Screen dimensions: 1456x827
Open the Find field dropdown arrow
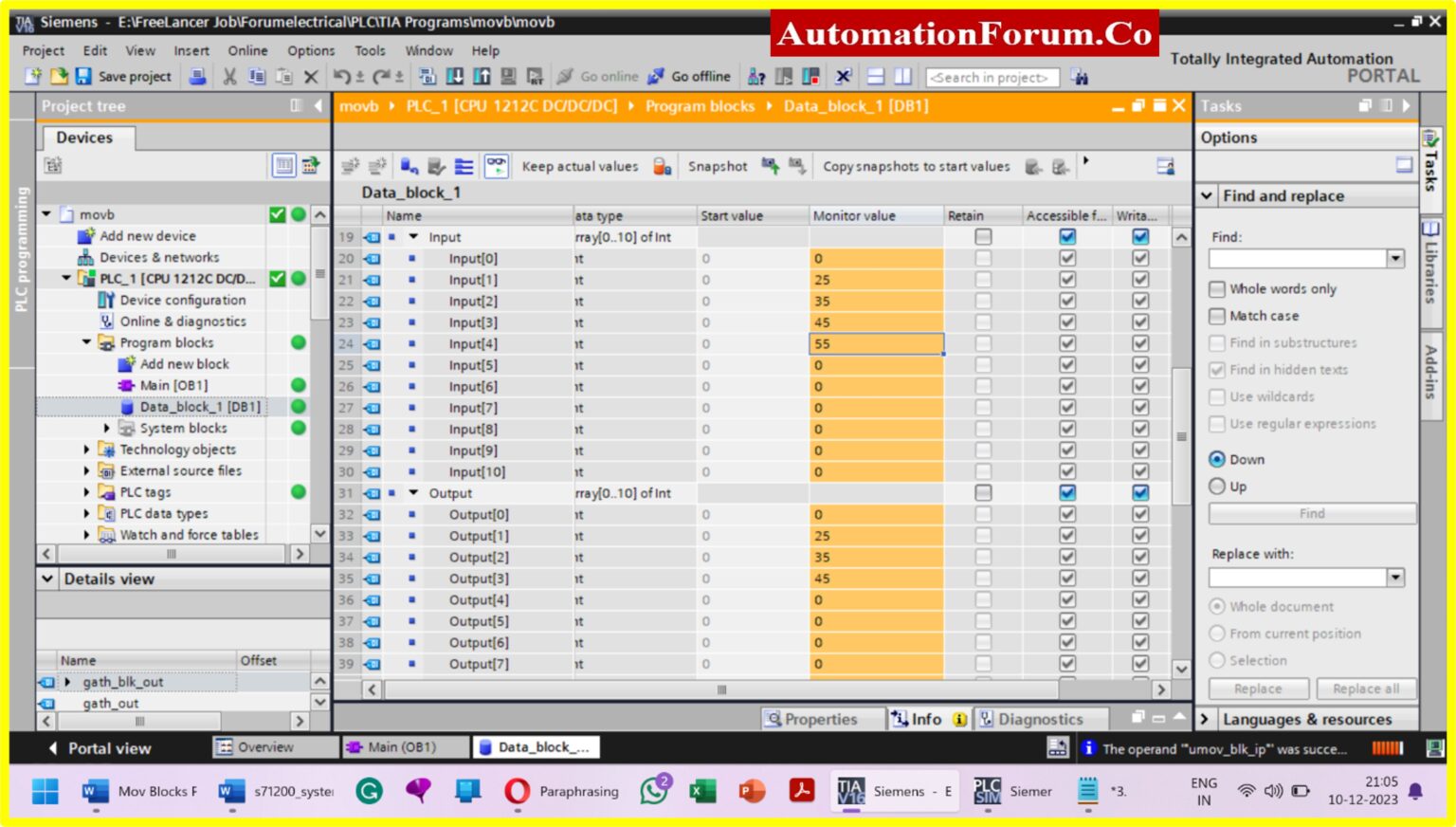click(x=1394, y=258)
